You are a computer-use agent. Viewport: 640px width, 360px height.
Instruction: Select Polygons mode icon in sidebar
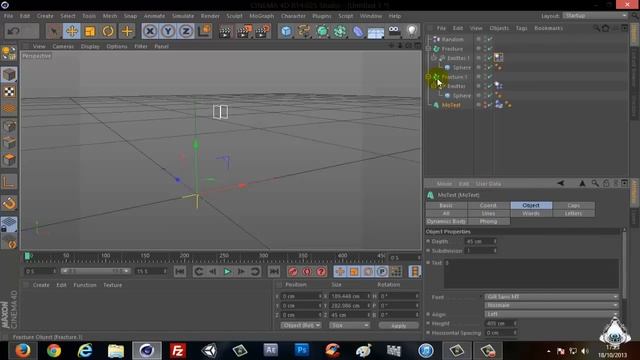tap(9, 160)
